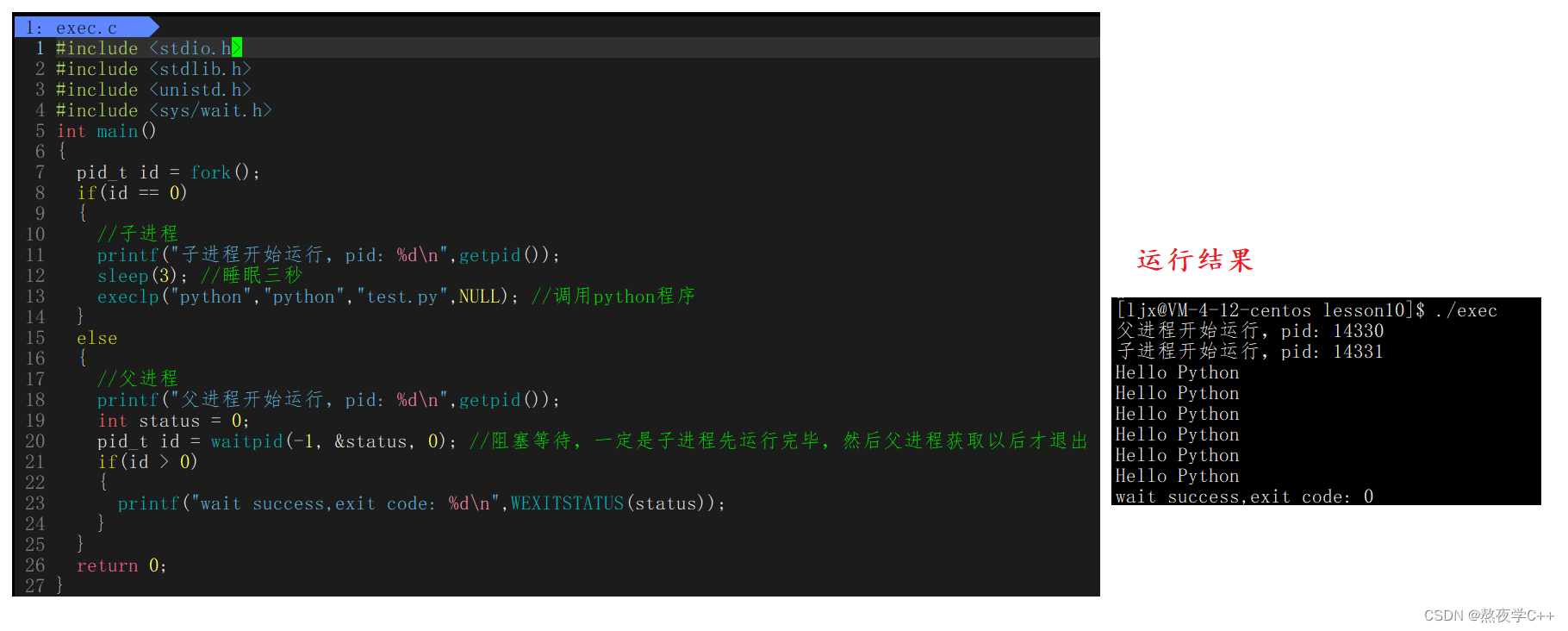The image size is (1568, 631).
Task: Click line number 14
Action: (x=34, y=317)
